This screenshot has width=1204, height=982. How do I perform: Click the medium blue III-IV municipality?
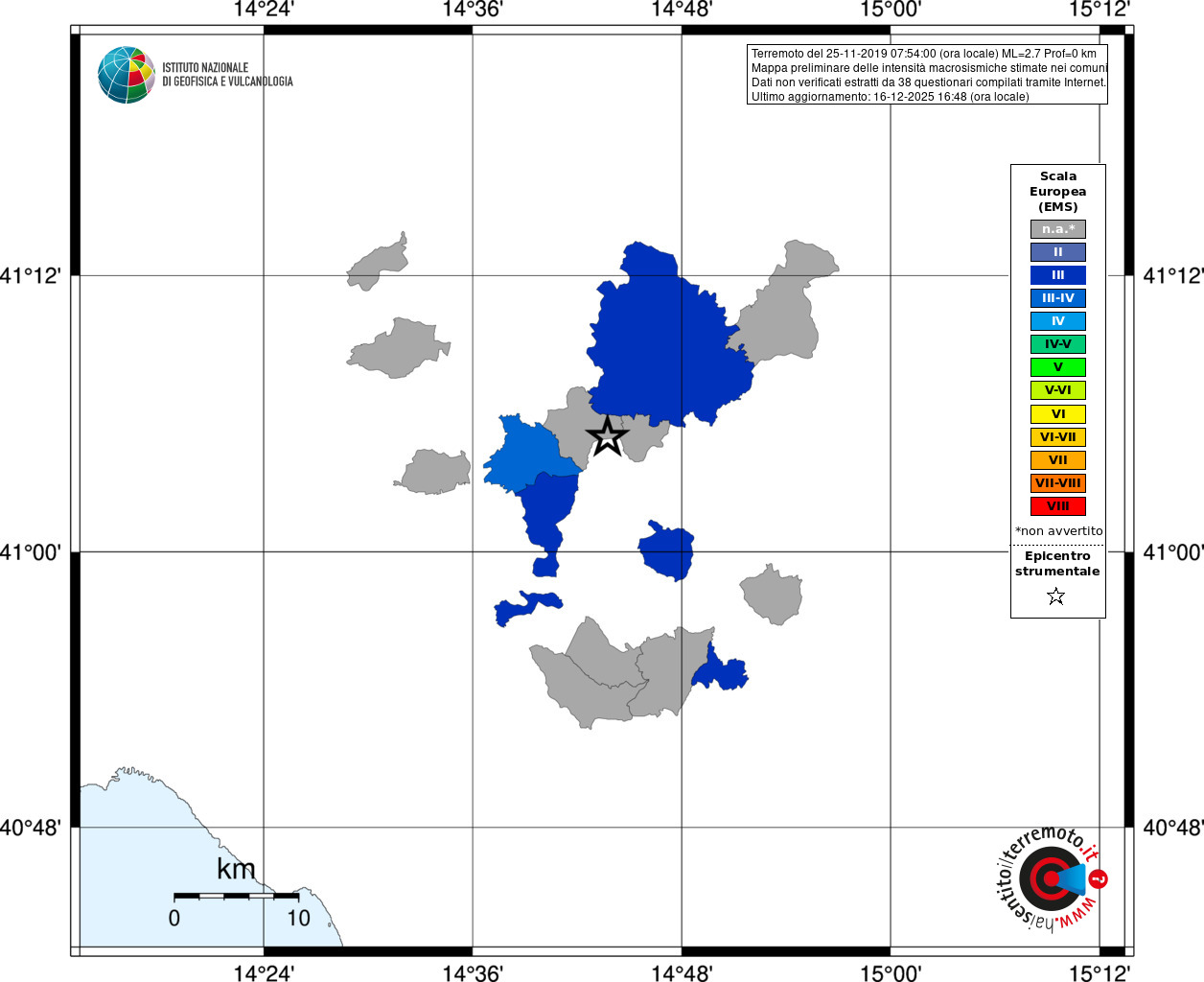[x=530, y=456]
